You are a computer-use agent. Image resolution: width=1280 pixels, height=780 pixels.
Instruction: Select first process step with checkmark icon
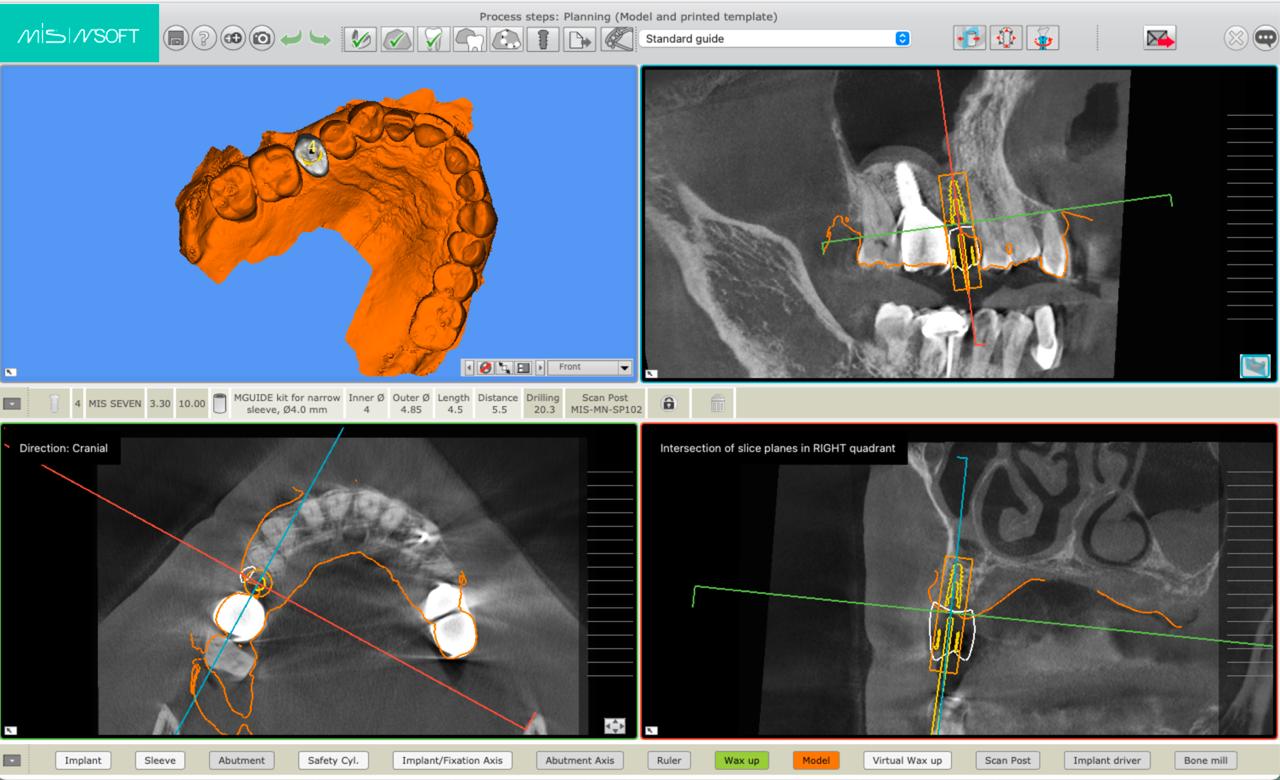coord(360,39)
